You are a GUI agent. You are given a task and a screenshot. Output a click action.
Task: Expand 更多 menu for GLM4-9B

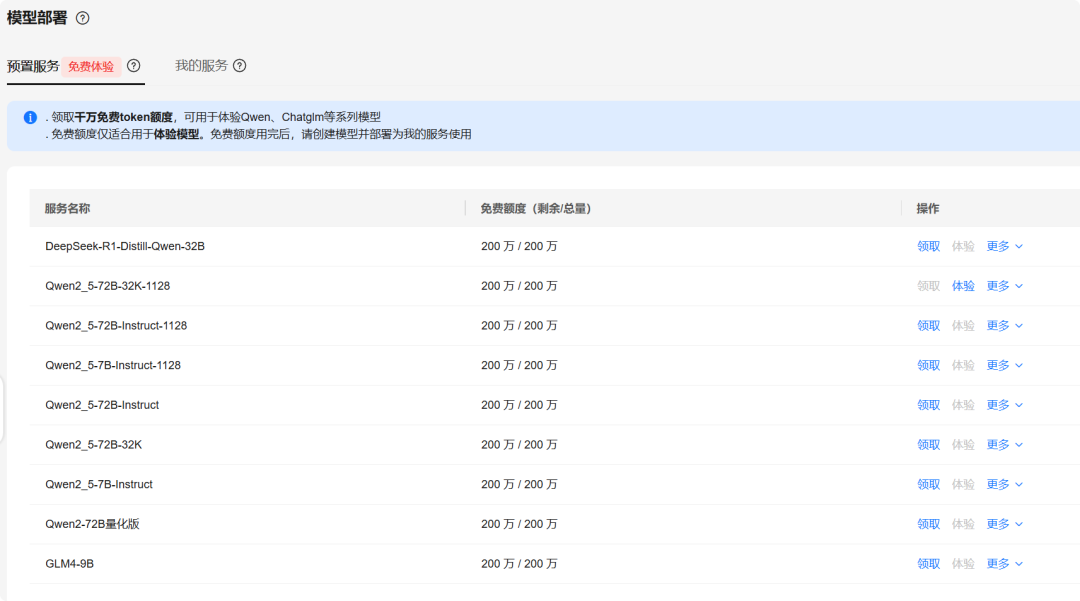[x=1004, y=564]
